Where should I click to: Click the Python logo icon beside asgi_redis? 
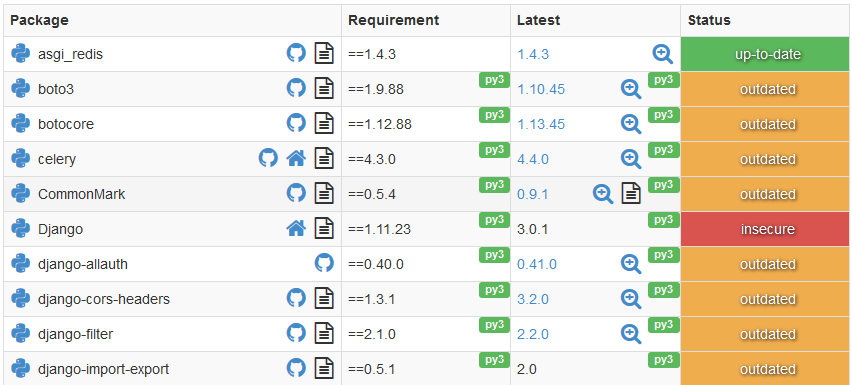21,54
